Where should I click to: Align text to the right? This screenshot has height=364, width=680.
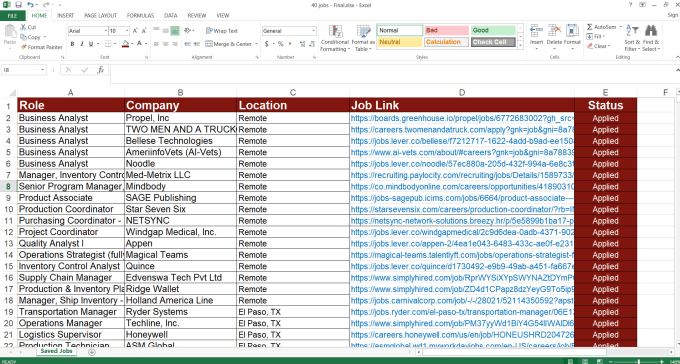174,44
